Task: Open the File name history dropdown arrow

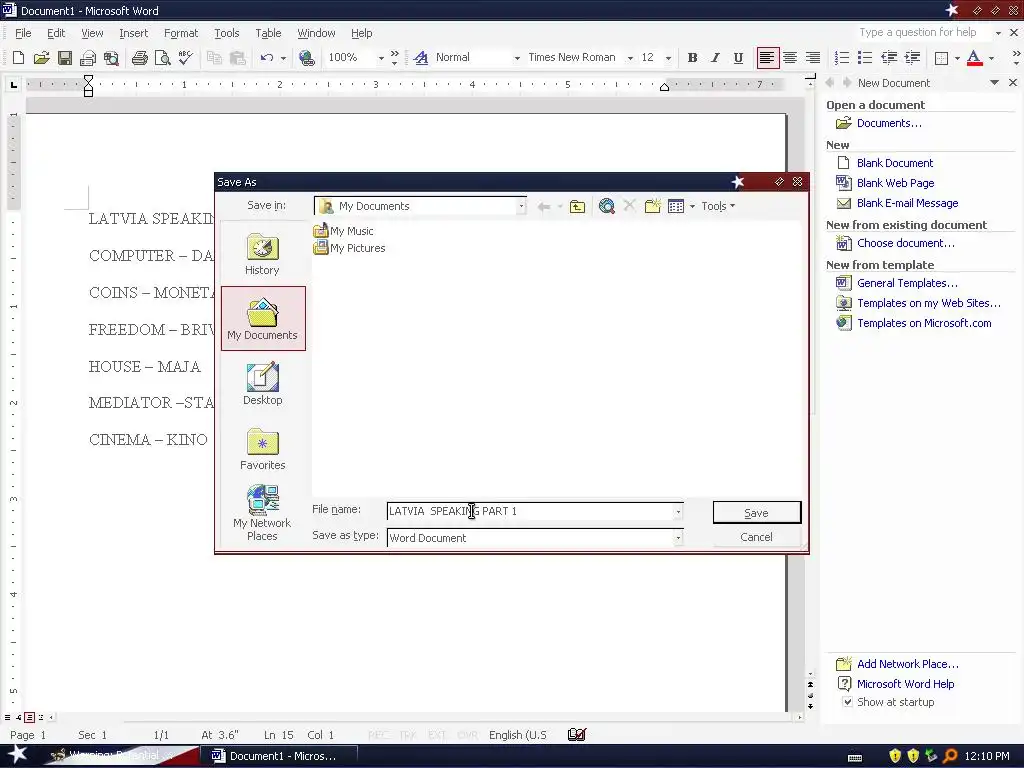Action: (678, 512)
